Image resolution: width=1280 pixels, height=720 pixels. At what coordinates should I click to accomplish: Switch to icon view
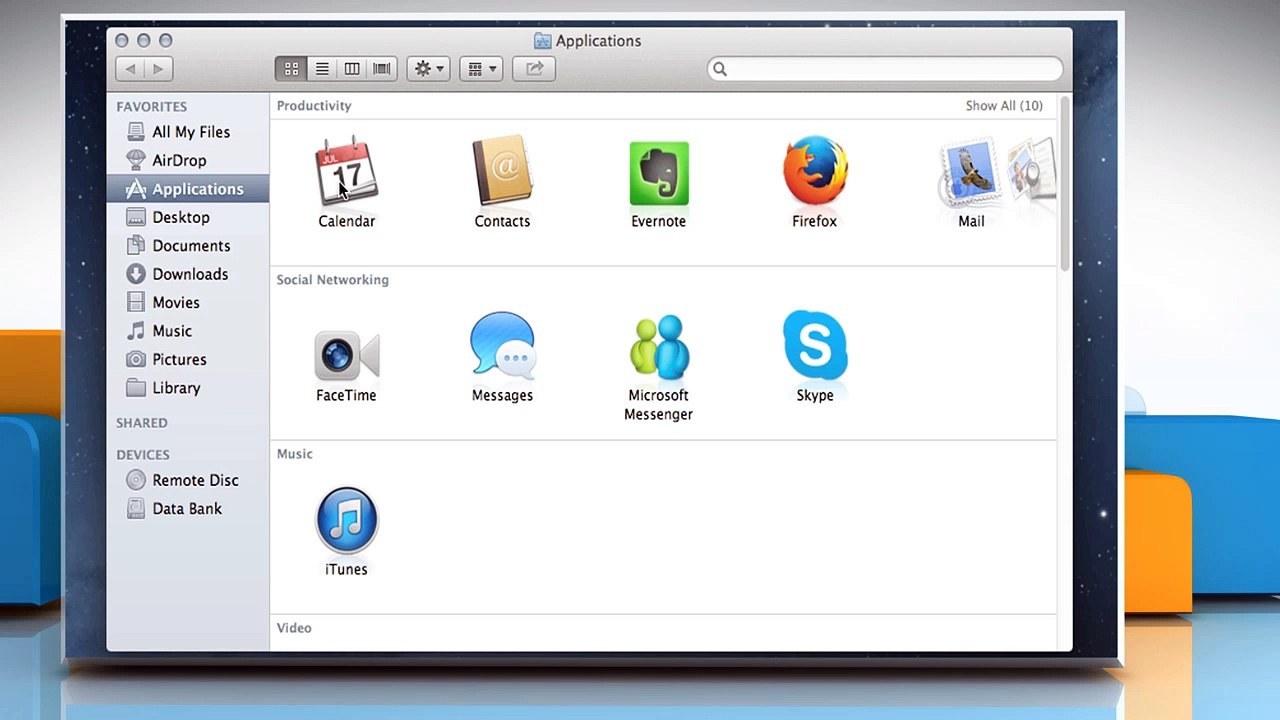291,69
